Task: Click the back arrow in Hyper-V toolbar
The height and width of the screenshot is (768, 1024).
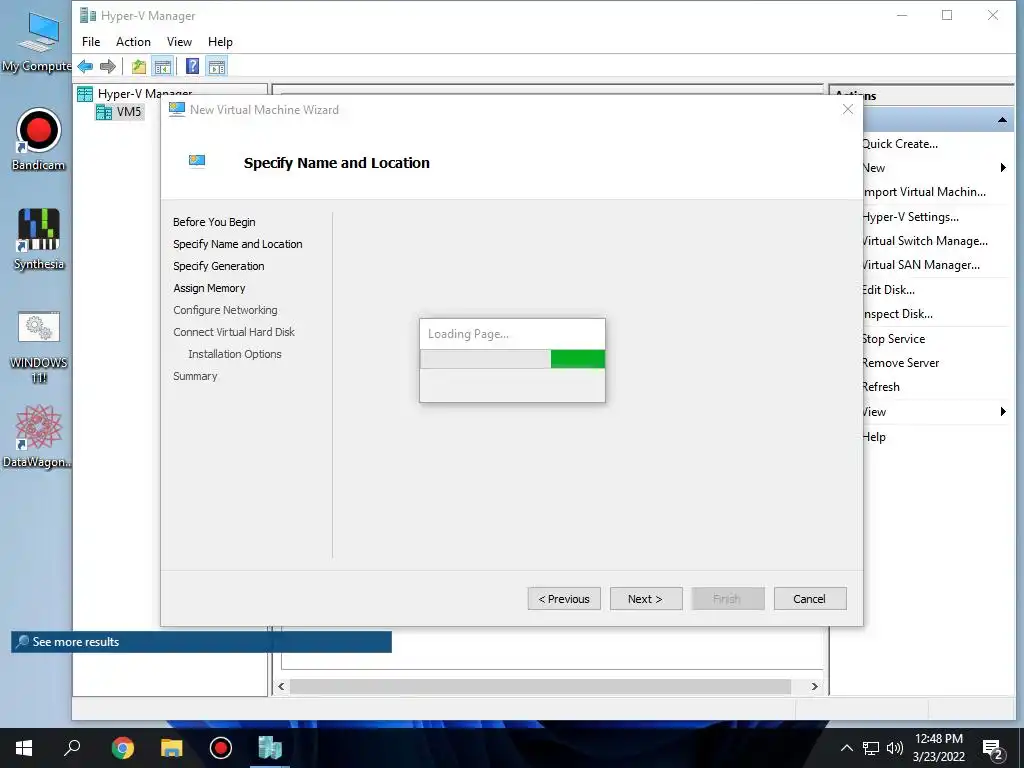Action: 85,67
